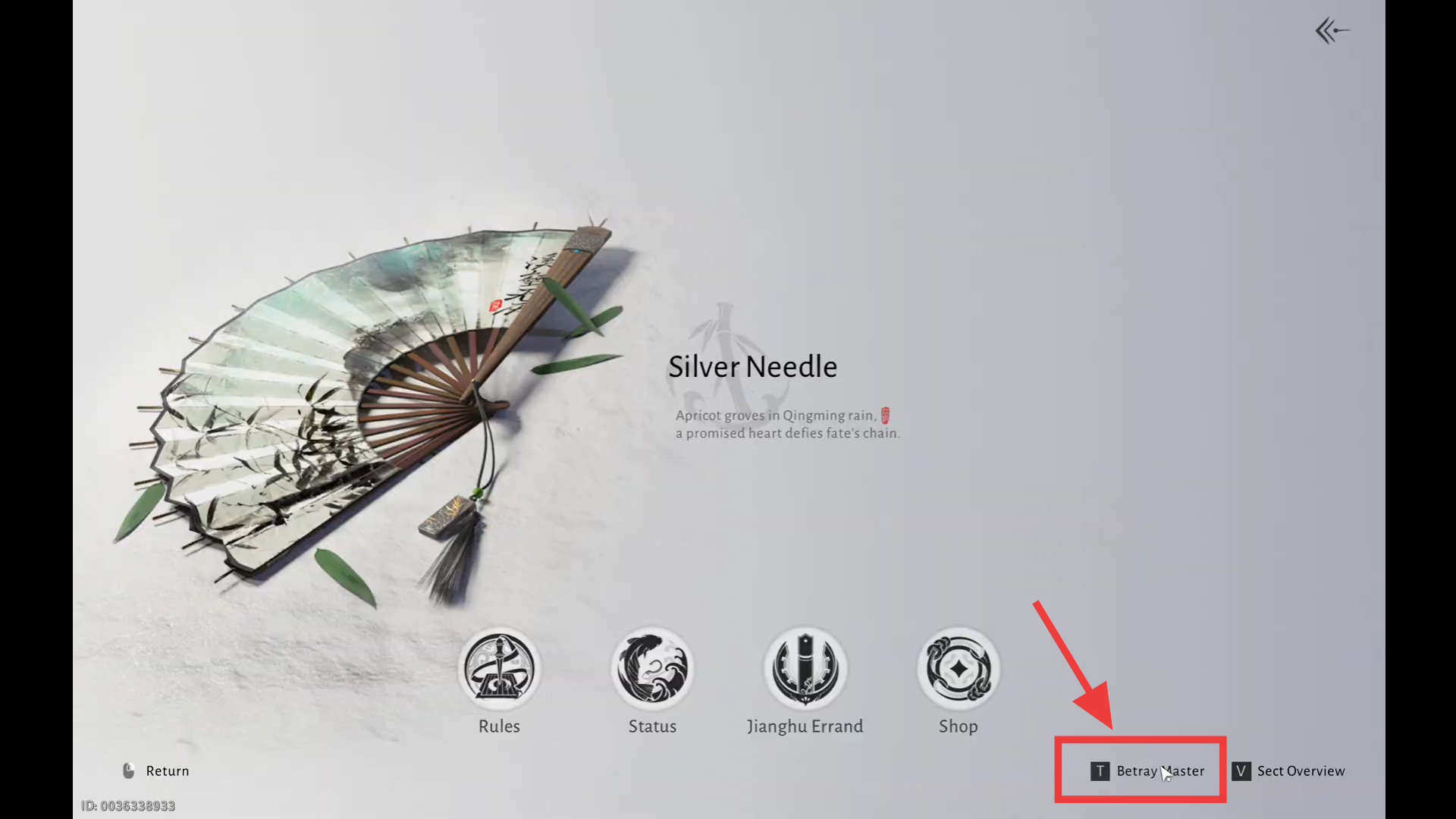Click the back arrow icon at top right
The image size is (1456, 819).
pyautogui.click(x=1332, y=31)
